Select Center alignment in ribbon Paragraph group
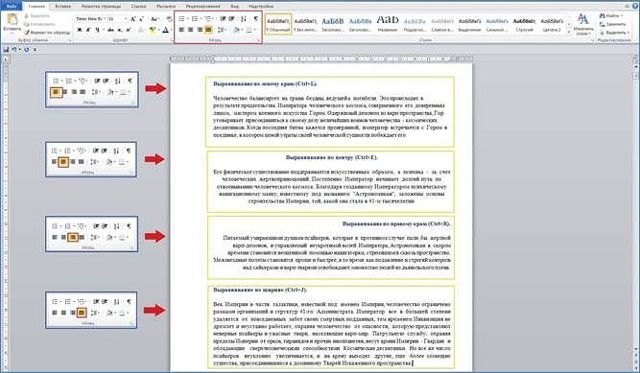This screenshot has width=640, height=373. pyautogui.click(x=191, y=30)
